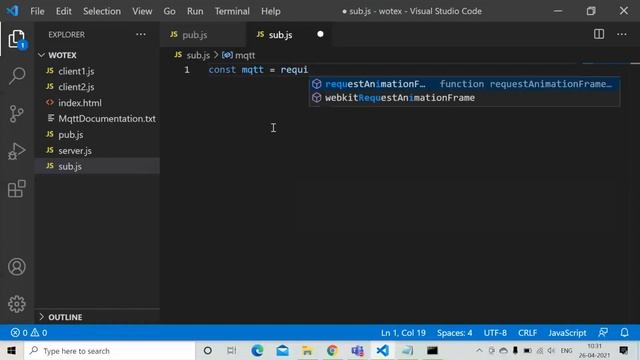Viewport: 640px width, 360px height.
Task: Change indentation via Spaces: 4
Action: [455, 333]
